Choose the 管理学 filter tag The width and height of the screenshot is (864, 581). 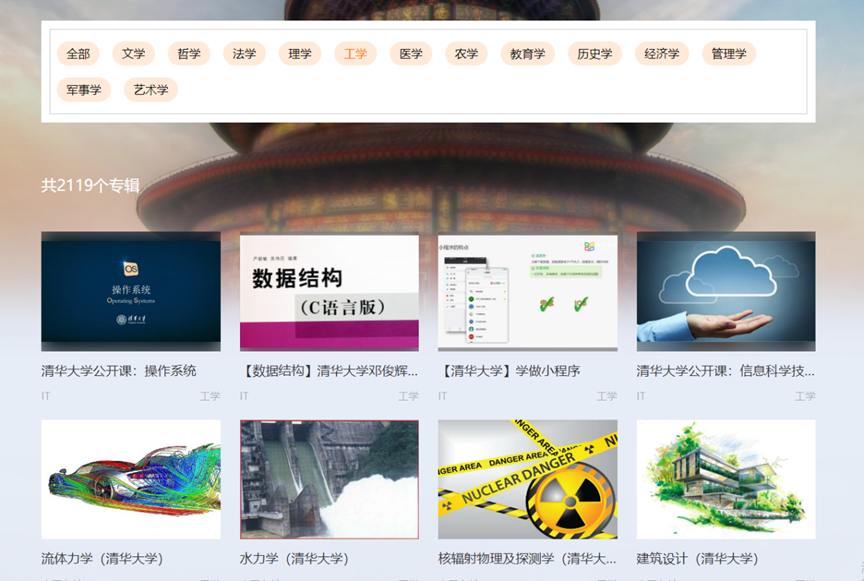coord(729,54)
